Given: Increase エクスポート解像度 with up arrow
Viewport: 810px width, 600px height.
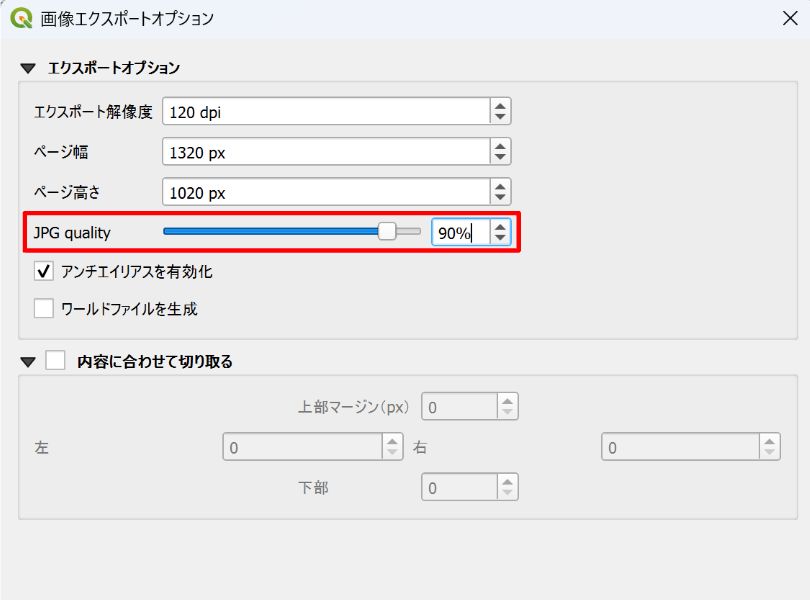Looking at the screenshot, I should coord(500,106).
